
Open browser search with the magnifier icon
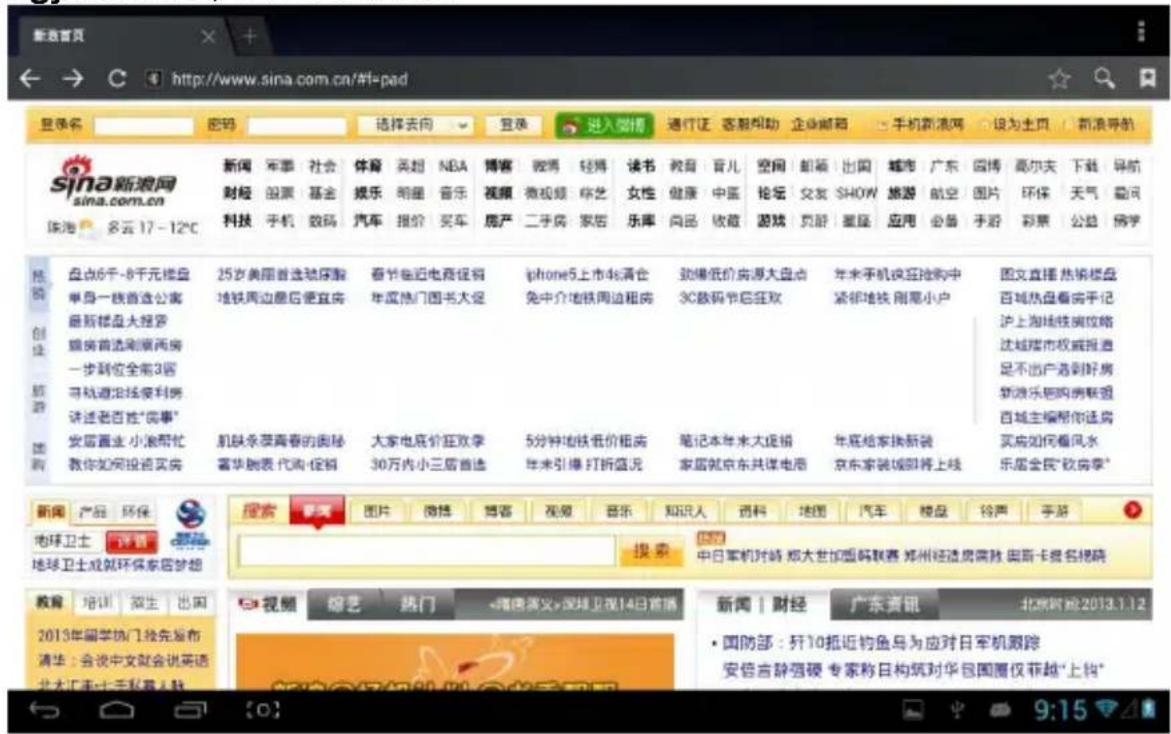point(1105,78)
